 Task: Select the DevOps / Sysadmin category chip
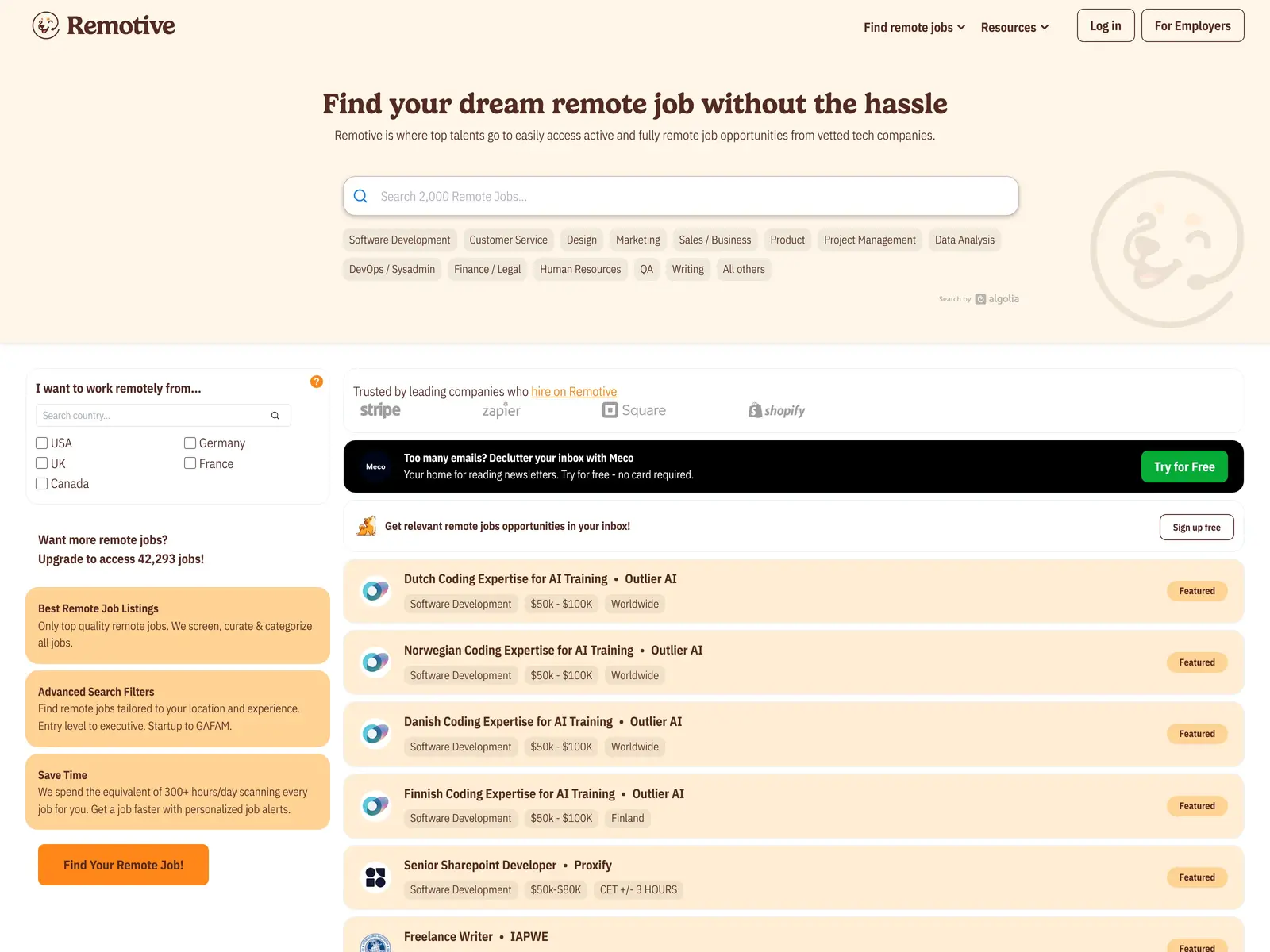click(x=392, y=269)
